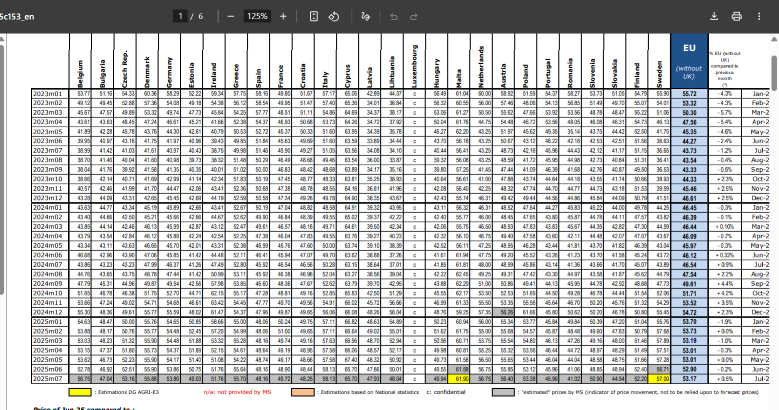Click the Luxembourg column header

[415, 66]
